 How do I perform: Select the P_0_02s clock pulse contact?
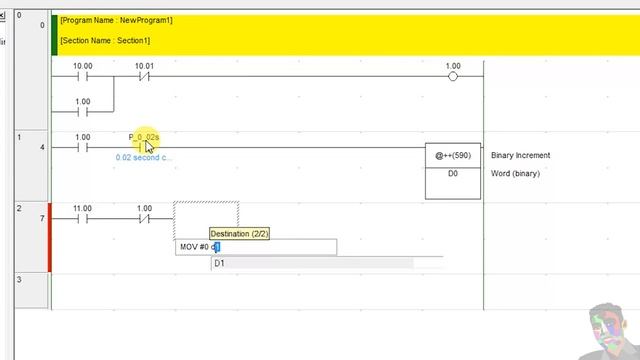[144, 147]
